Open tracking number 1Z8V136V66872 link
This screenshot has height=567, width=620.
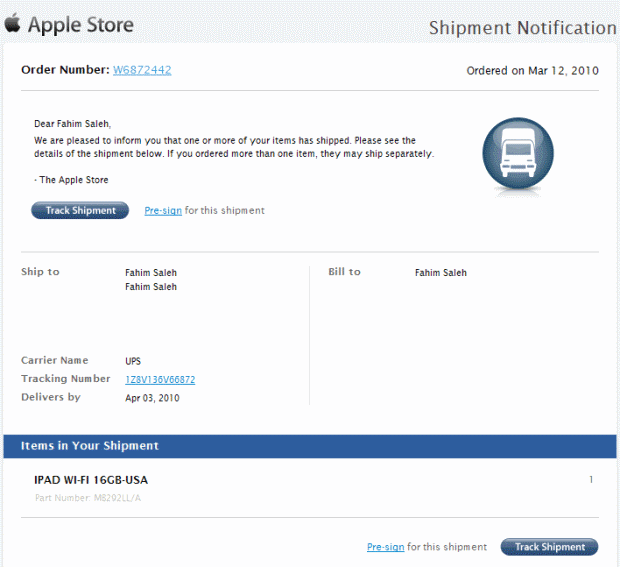pos(160,380)
